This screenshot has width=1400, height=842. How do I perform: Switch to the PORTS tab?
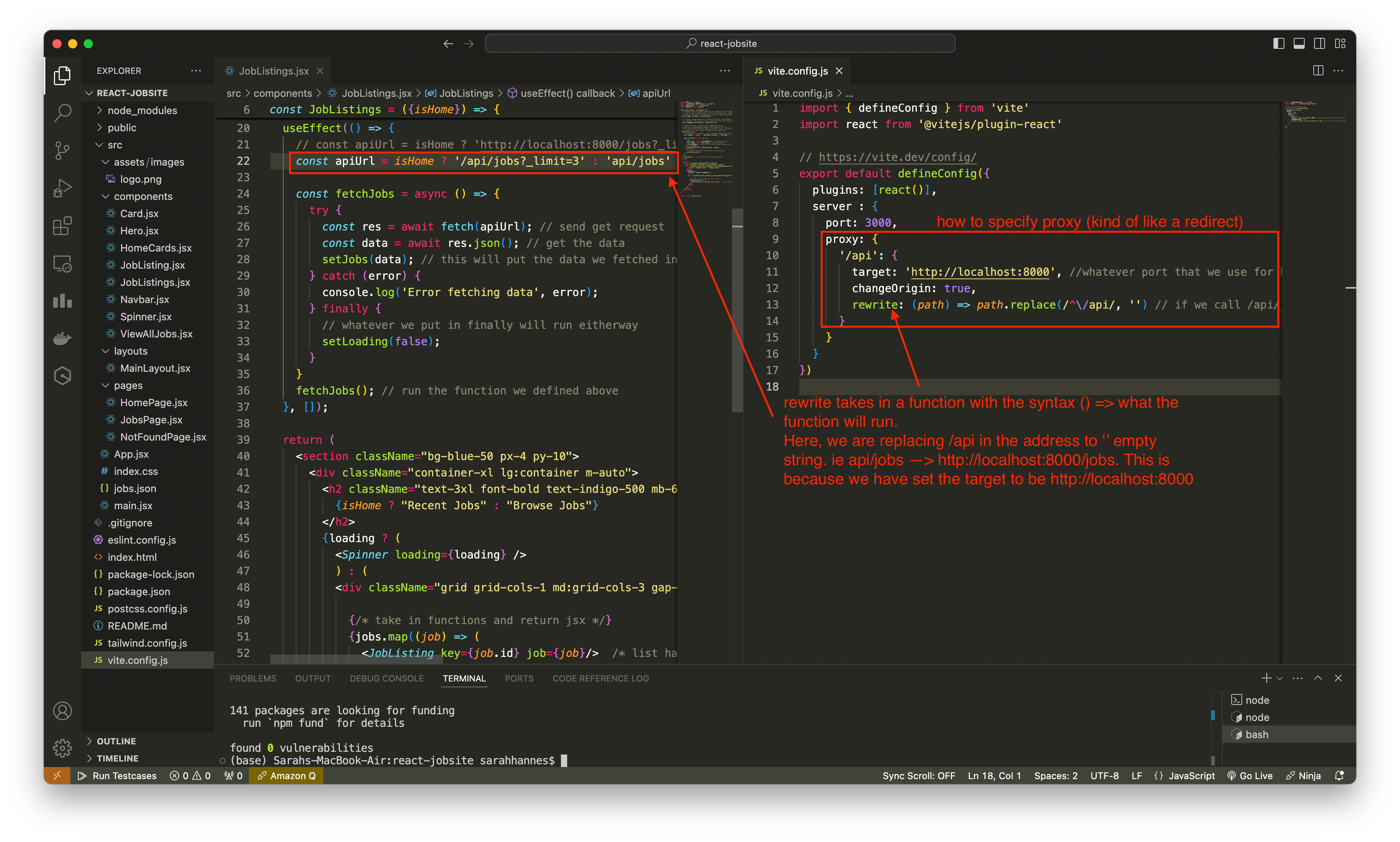[519, 678]
